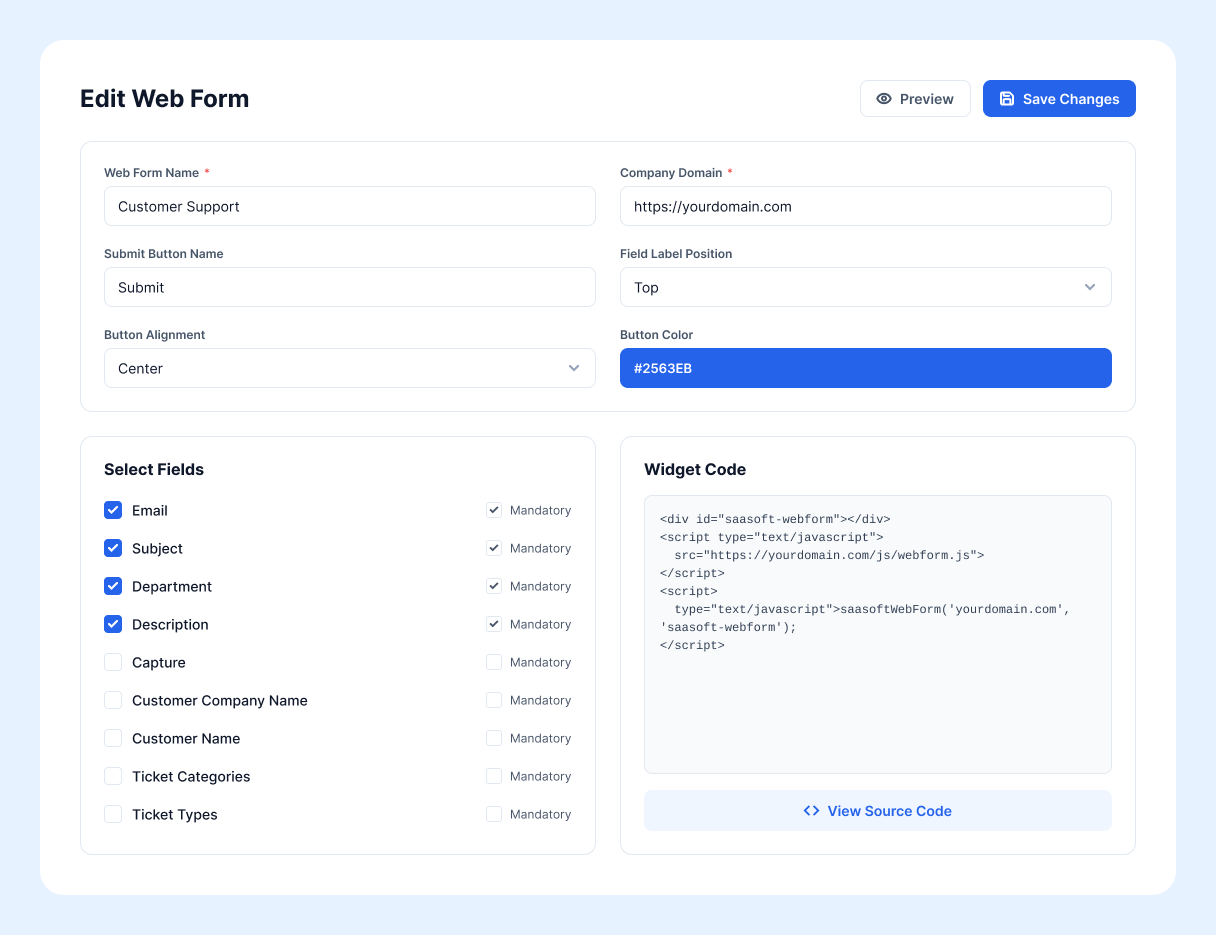Open the Field Label Position dropdown

[866, 287]
